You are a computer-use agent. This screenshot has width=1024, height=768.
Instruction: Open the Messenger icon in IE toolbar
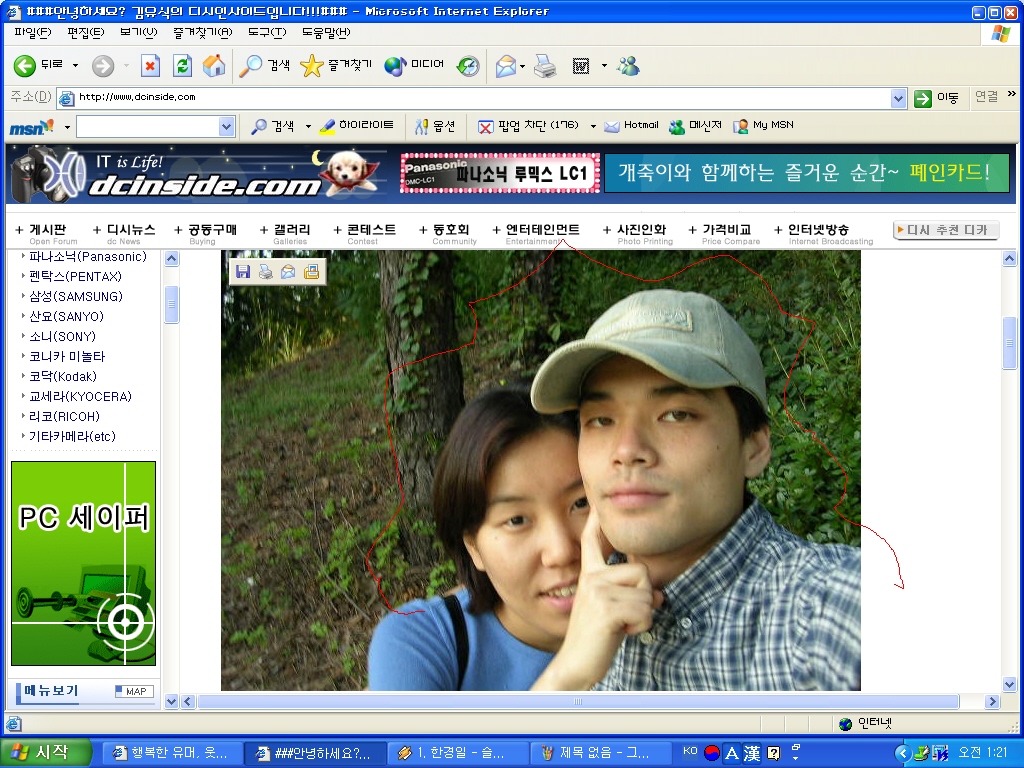629,66
